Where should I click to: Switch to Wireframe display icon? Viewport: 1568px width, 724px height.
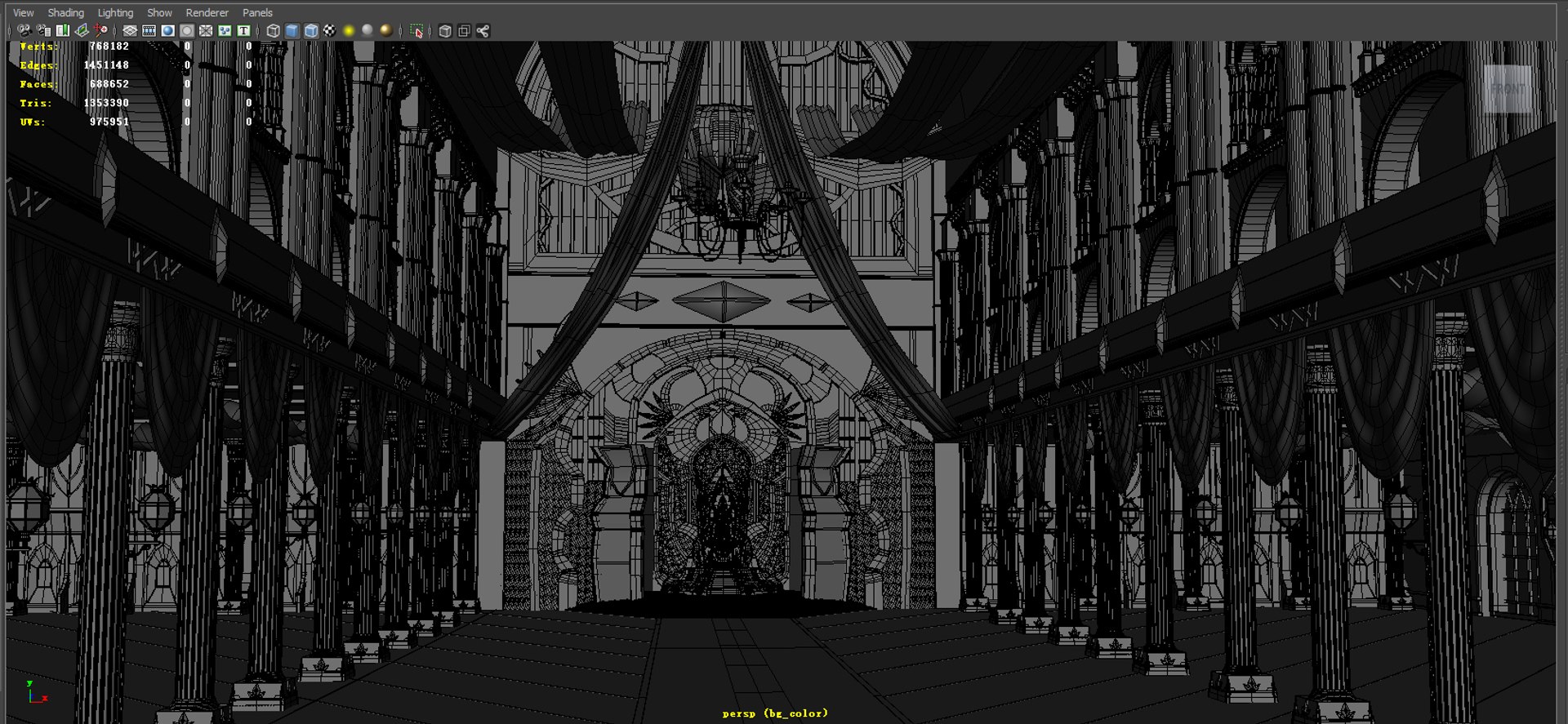[x=273, y=31]
